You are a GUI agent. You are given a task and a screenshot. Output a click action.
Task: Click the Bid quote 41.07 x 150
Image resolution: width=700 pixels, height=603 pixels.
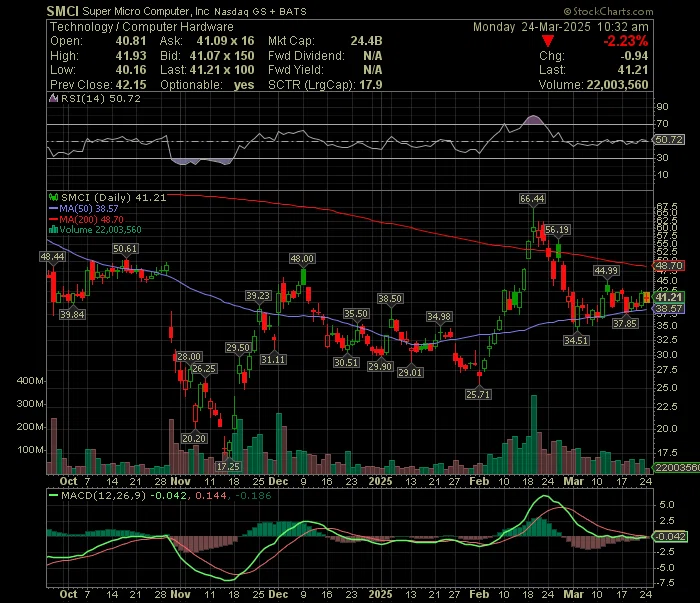pos(222,56)
